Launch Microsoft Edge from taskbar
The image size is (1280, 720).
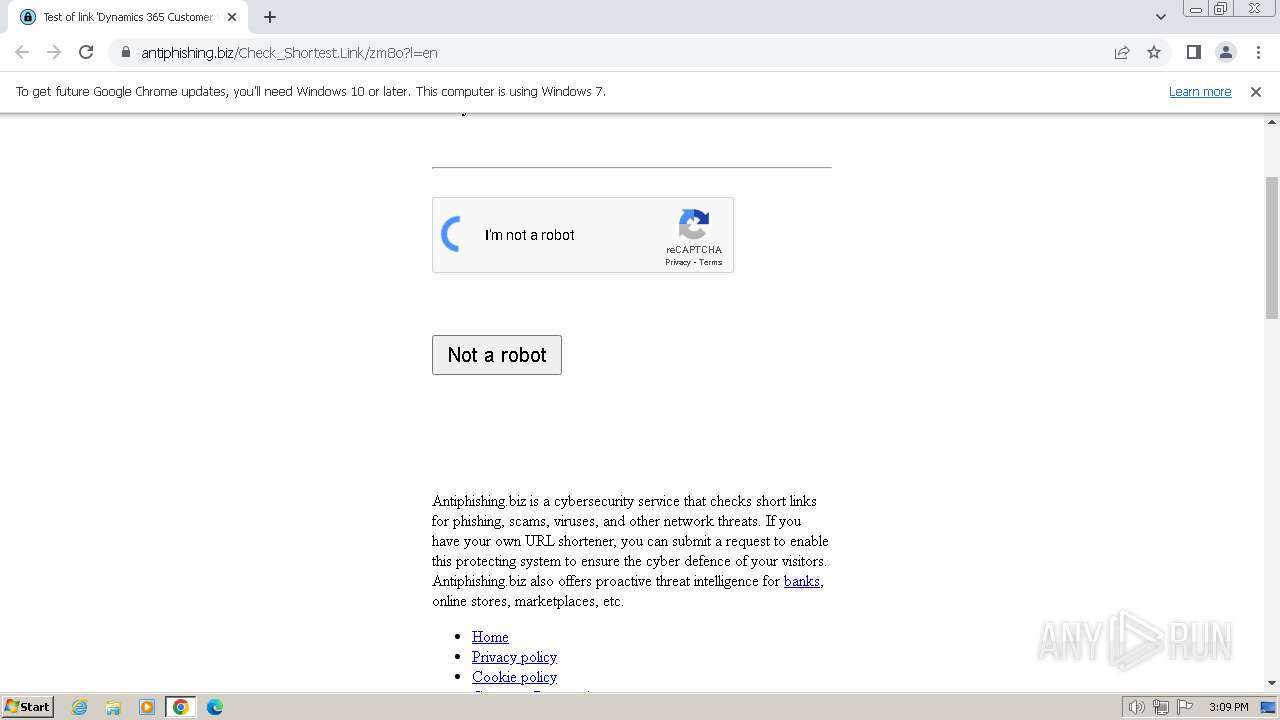215,707
